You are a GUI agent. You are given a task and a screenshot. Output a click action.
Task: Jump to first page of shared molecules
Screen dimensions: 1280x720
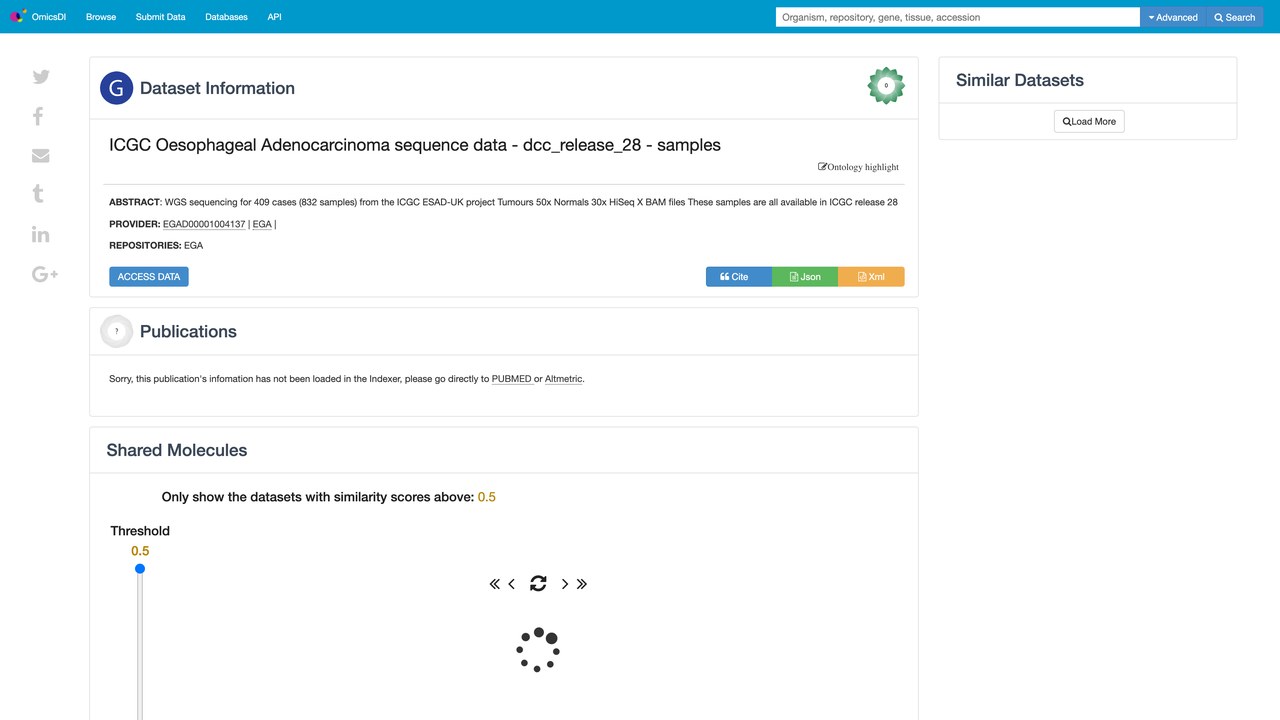494,584
